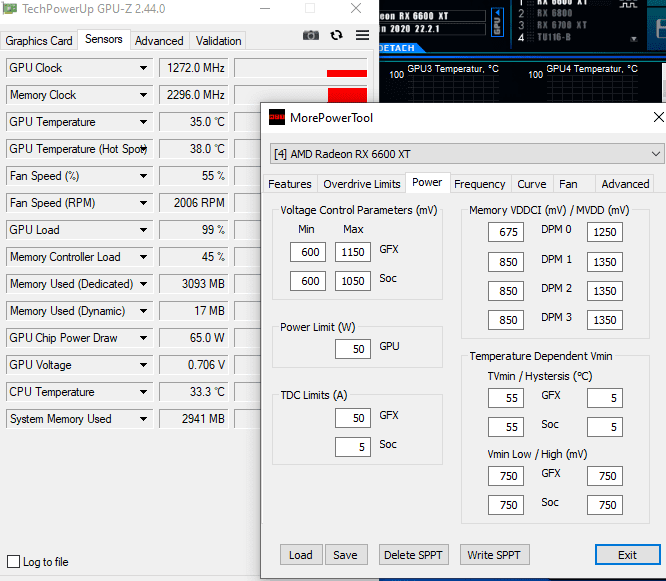Open the GPU Clock sensor dropdown
Viewport: 666px width, 581px height.
pos(144,68)
